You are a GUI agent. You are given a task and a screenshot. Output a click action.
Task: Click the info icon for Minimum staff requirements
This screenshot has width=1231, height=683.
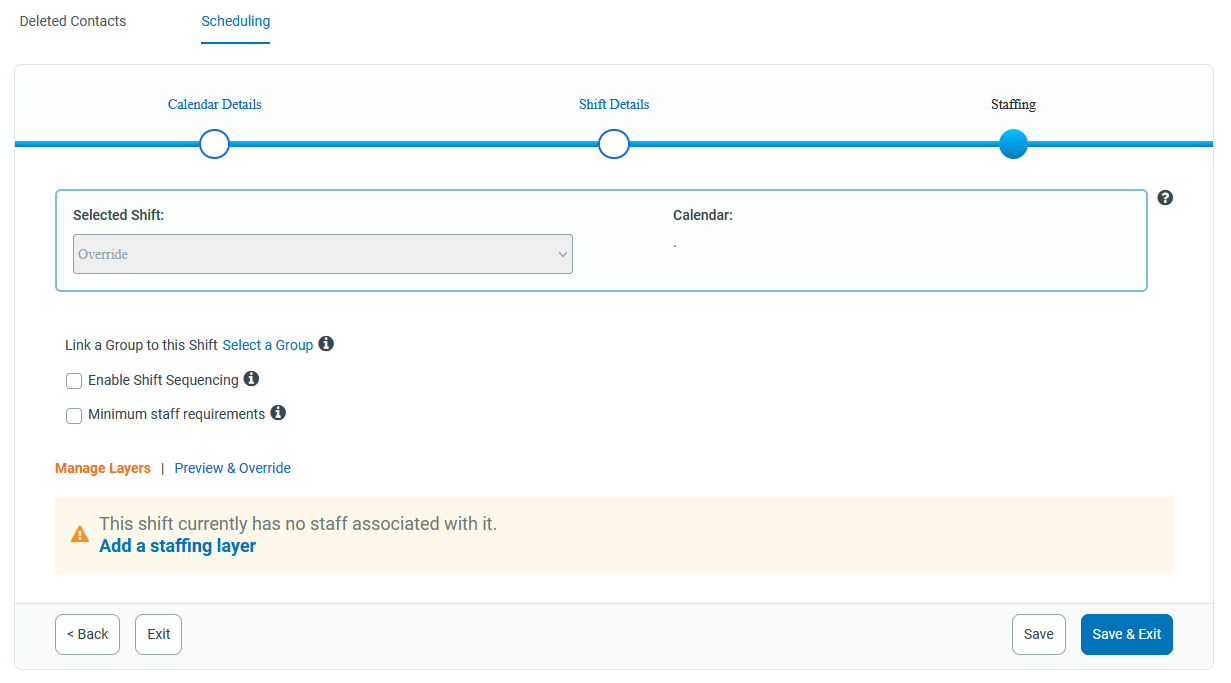[x=278, y=413]
